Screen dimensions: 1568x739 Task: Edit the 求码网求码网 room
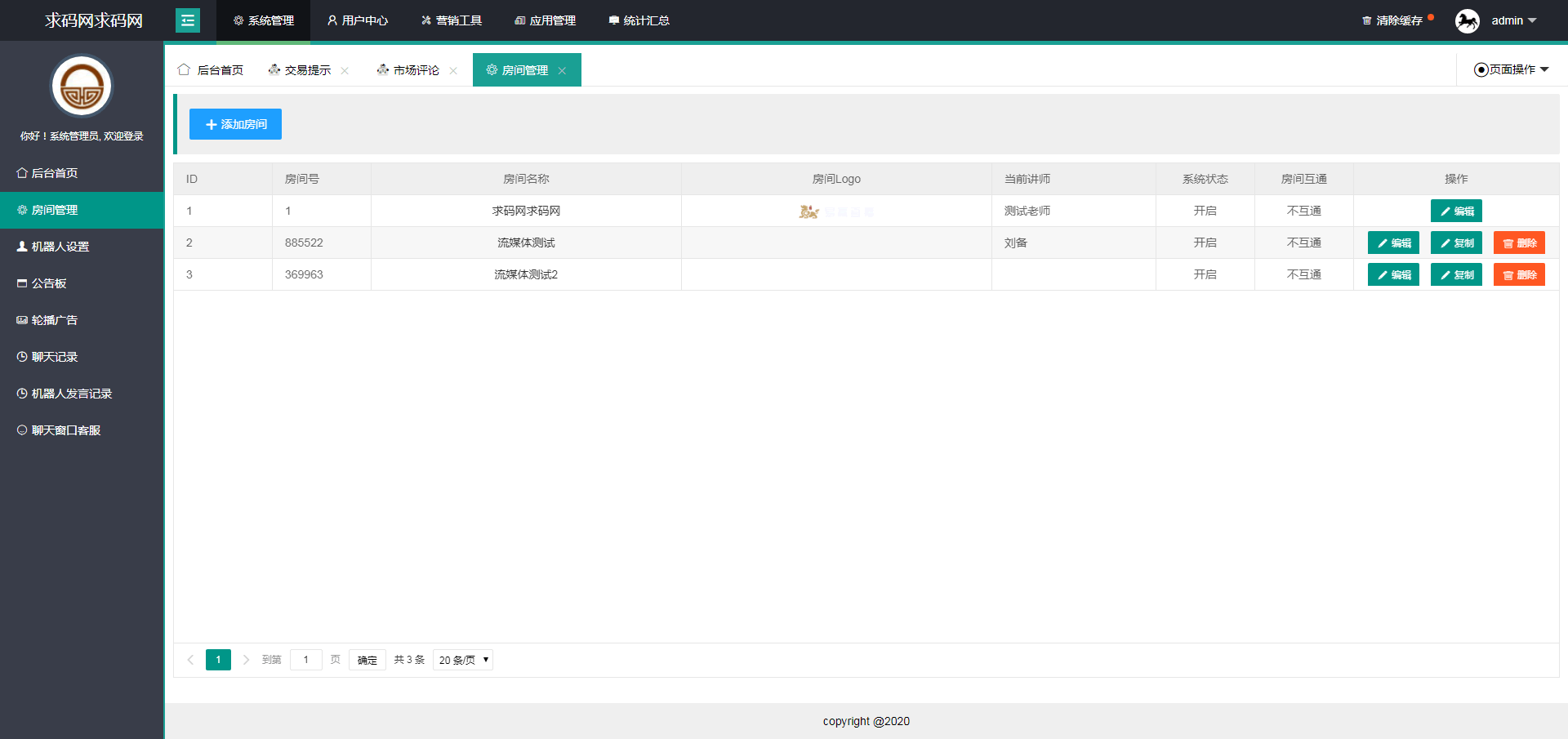click(1456, 211)
